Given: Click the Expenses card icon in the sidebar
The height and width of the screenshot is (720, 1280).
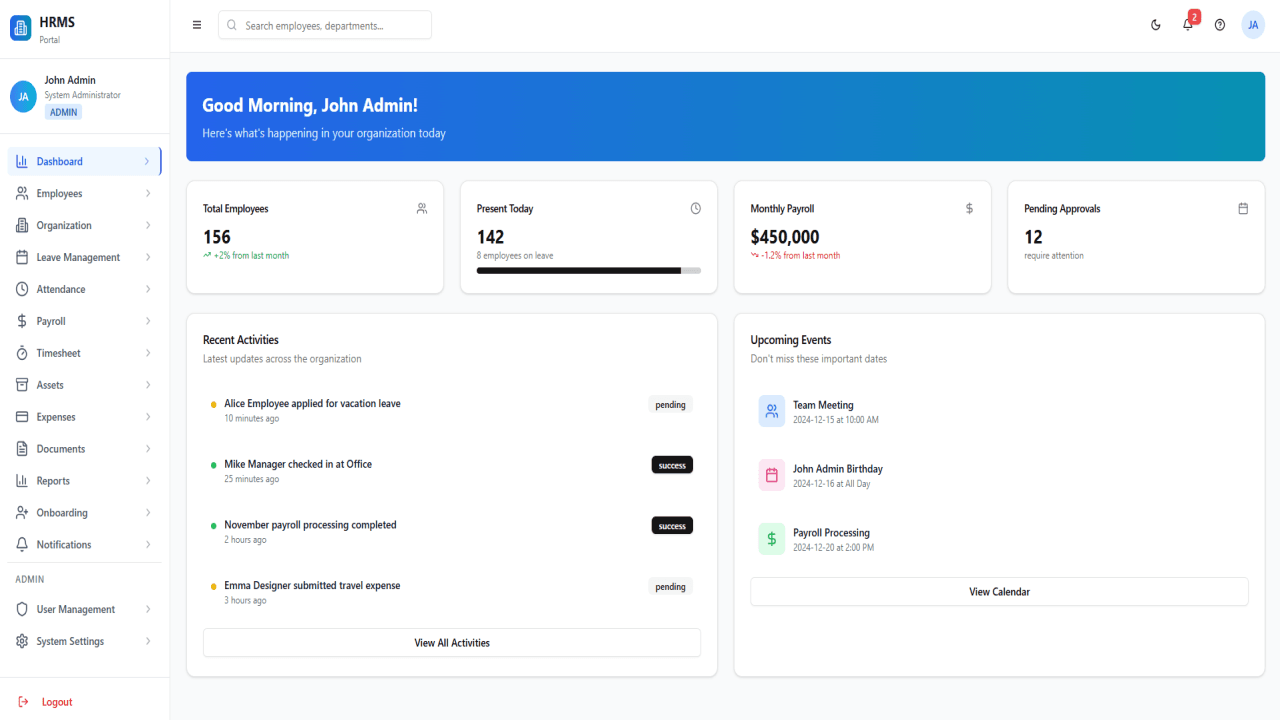Looking at the screenshot, I should (22, 417).
